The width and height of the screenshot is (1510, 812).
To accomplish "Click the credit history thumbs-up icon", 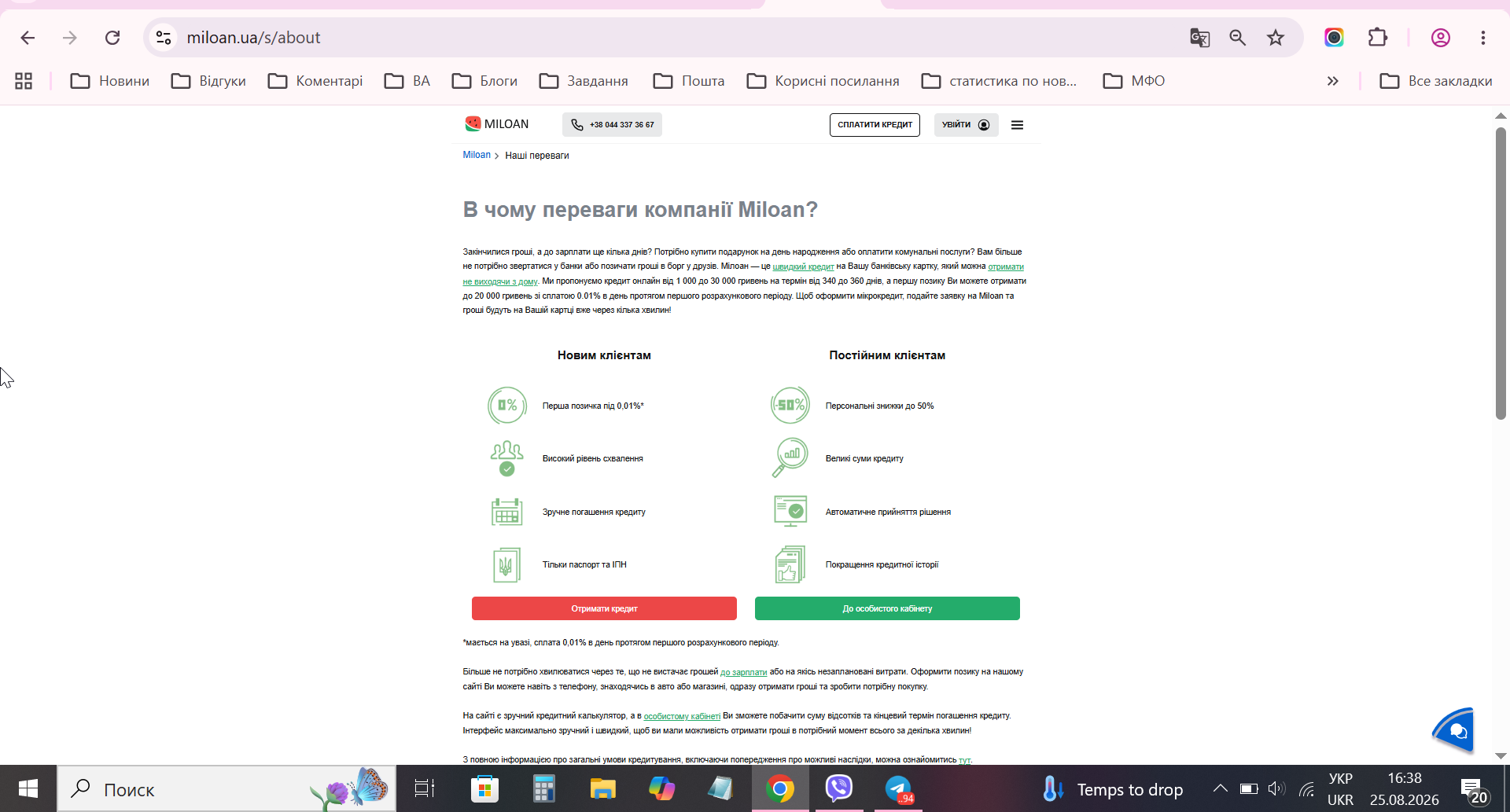I will [790, 564].
